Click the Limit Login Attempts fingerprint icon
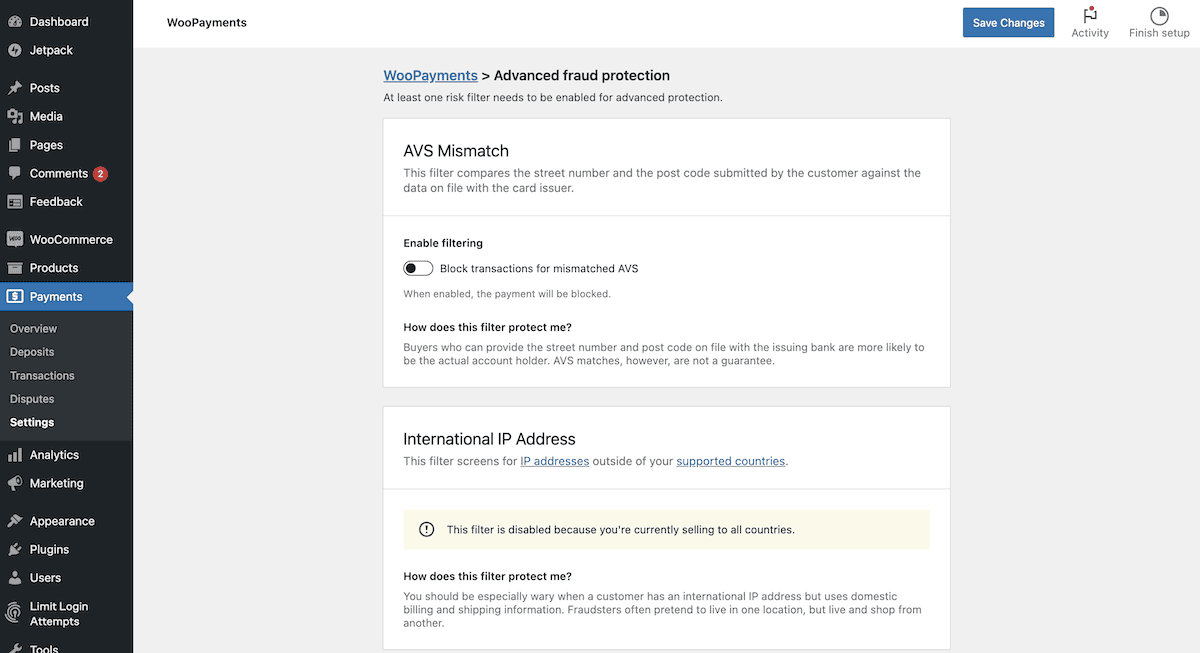The height and width of the screenshot is (653, 1200). point(15,612)
